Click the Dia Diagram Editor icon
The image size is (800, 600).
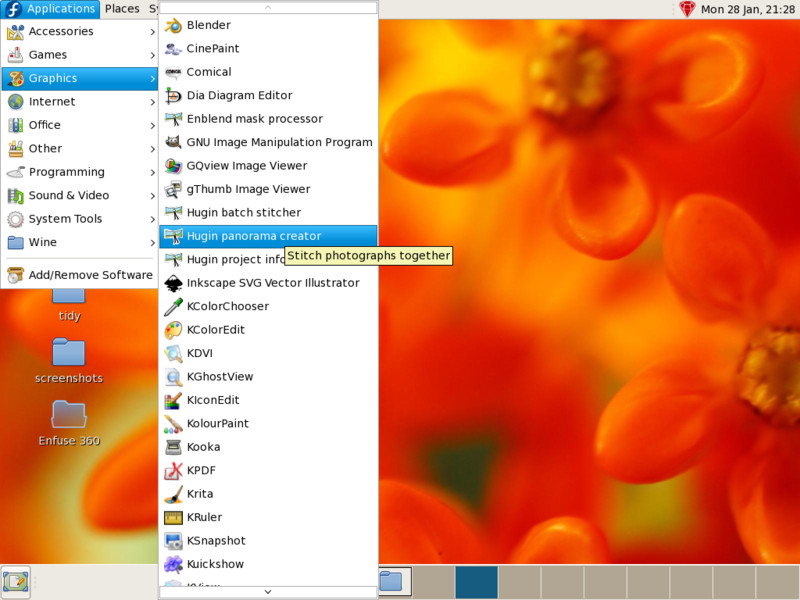(x=173, y=96)
